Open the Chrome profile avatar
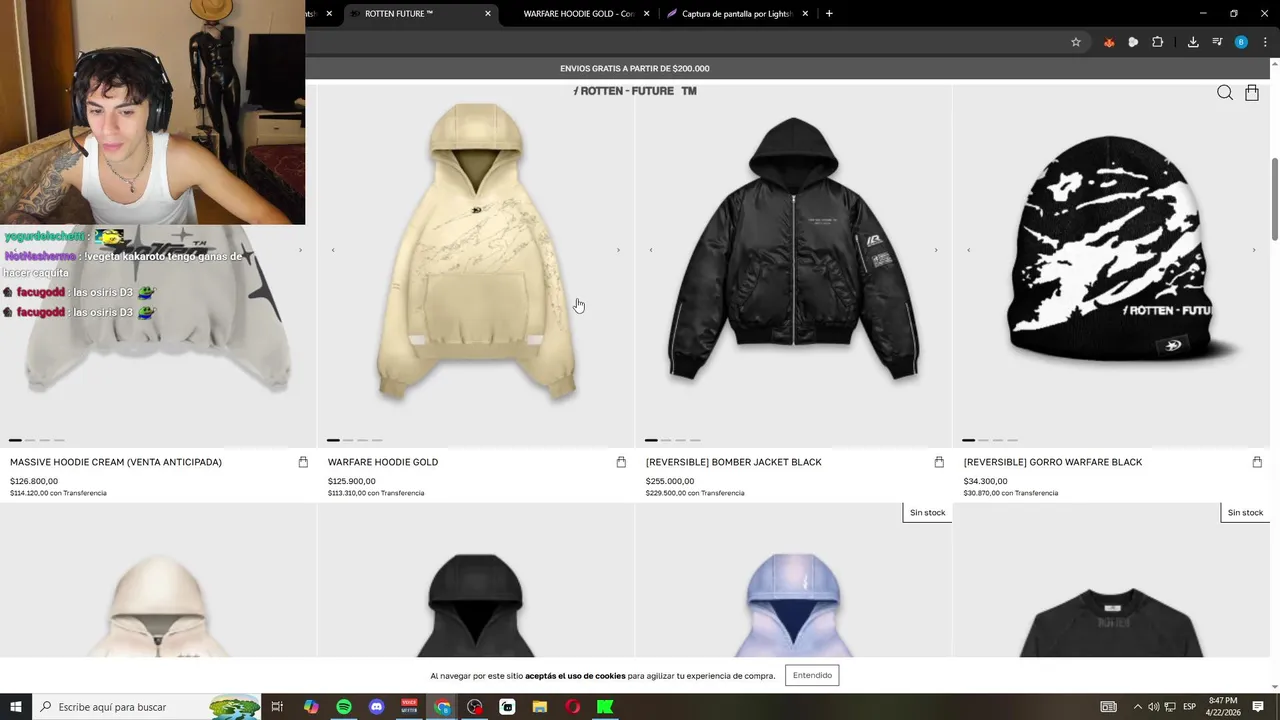This screenshot has width=1280, height=720. pos(1241,42)
